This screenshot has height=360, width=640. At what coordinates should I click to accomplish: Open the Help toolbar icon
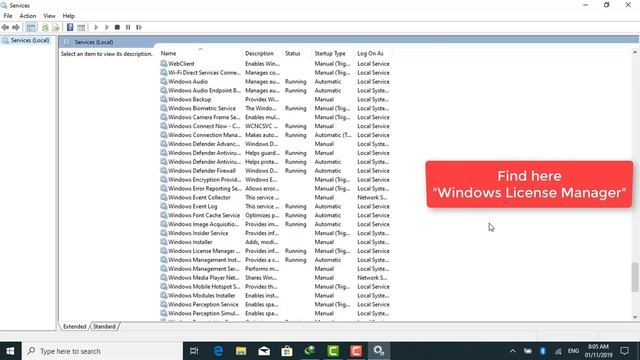[70, 27]
